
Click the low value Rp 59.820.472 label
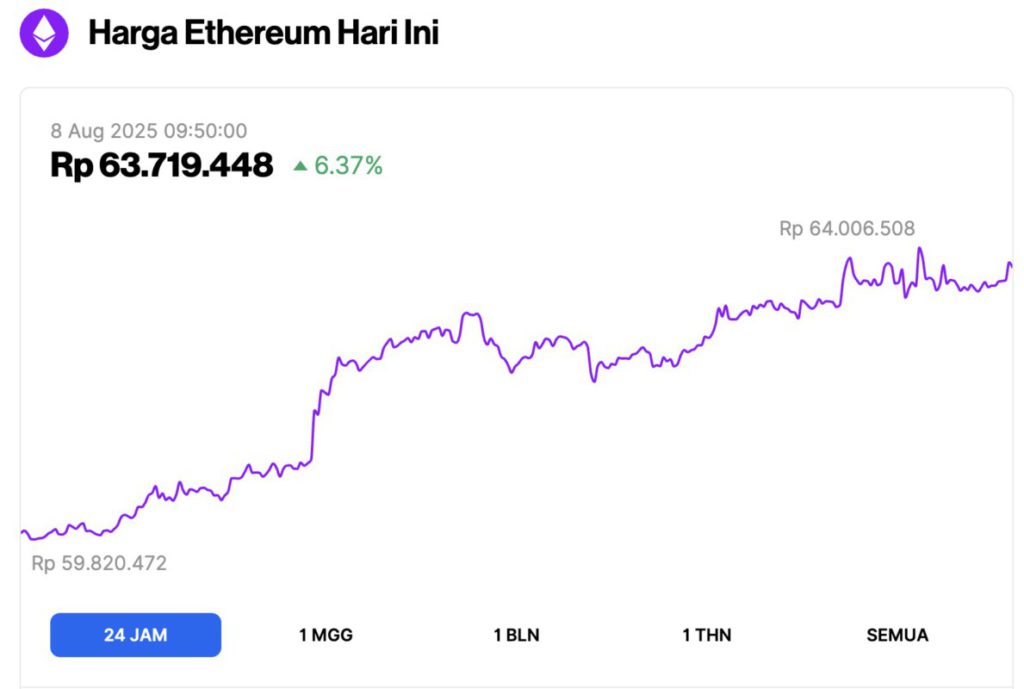(99, 563)
